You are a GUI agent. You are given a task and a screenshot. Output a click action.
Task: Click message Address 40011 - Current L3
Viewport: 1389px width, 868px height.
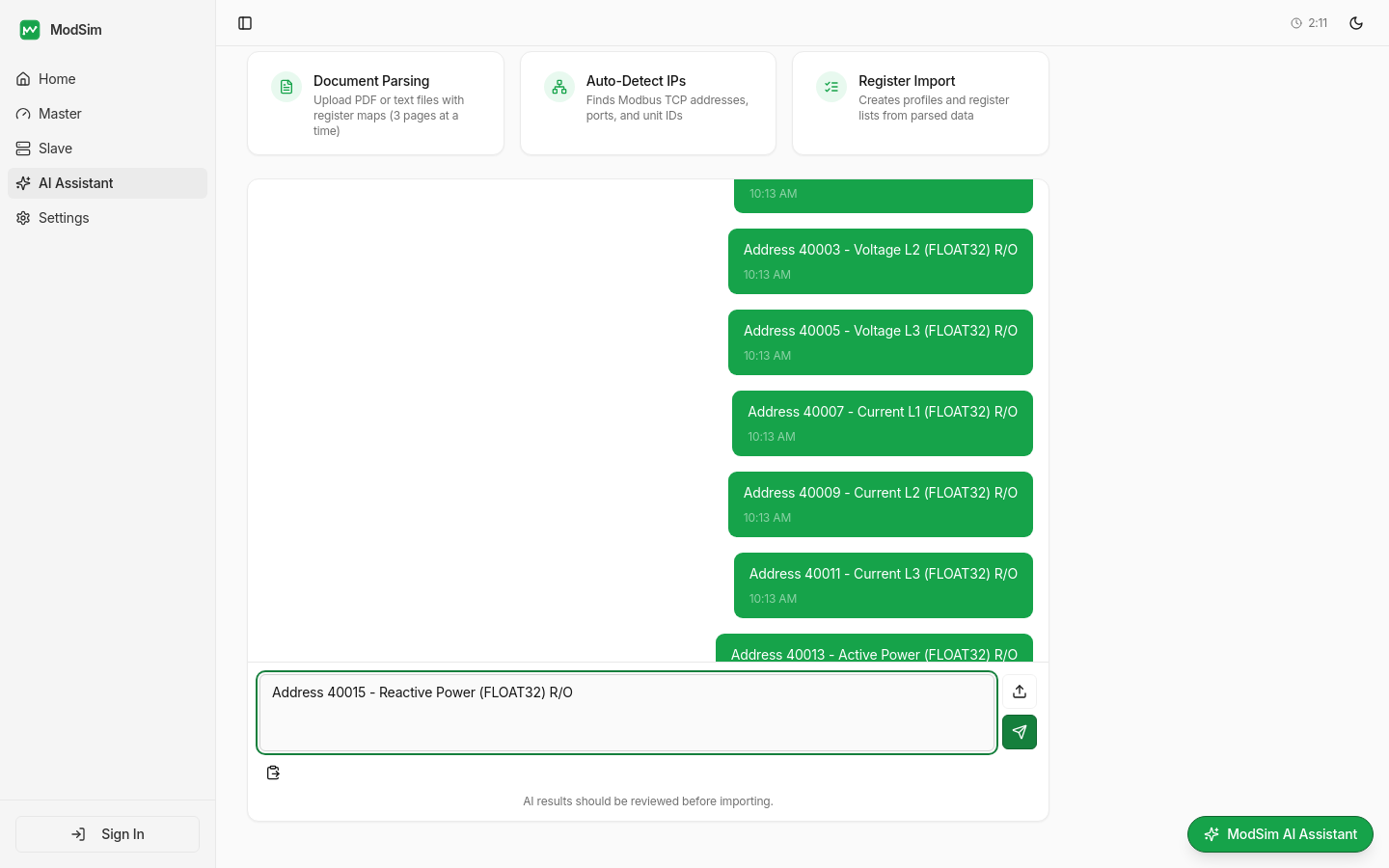click(x=884, y=585)
